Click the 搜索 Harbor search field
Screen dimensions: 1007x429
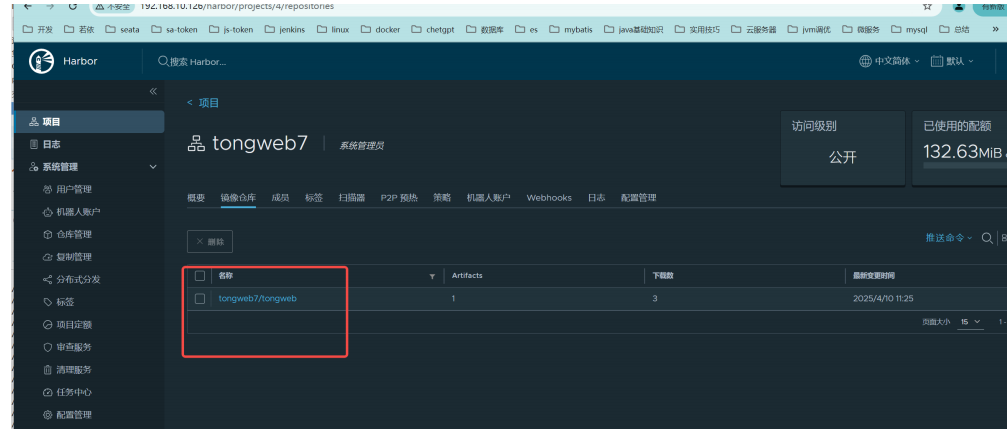(198, 62)
